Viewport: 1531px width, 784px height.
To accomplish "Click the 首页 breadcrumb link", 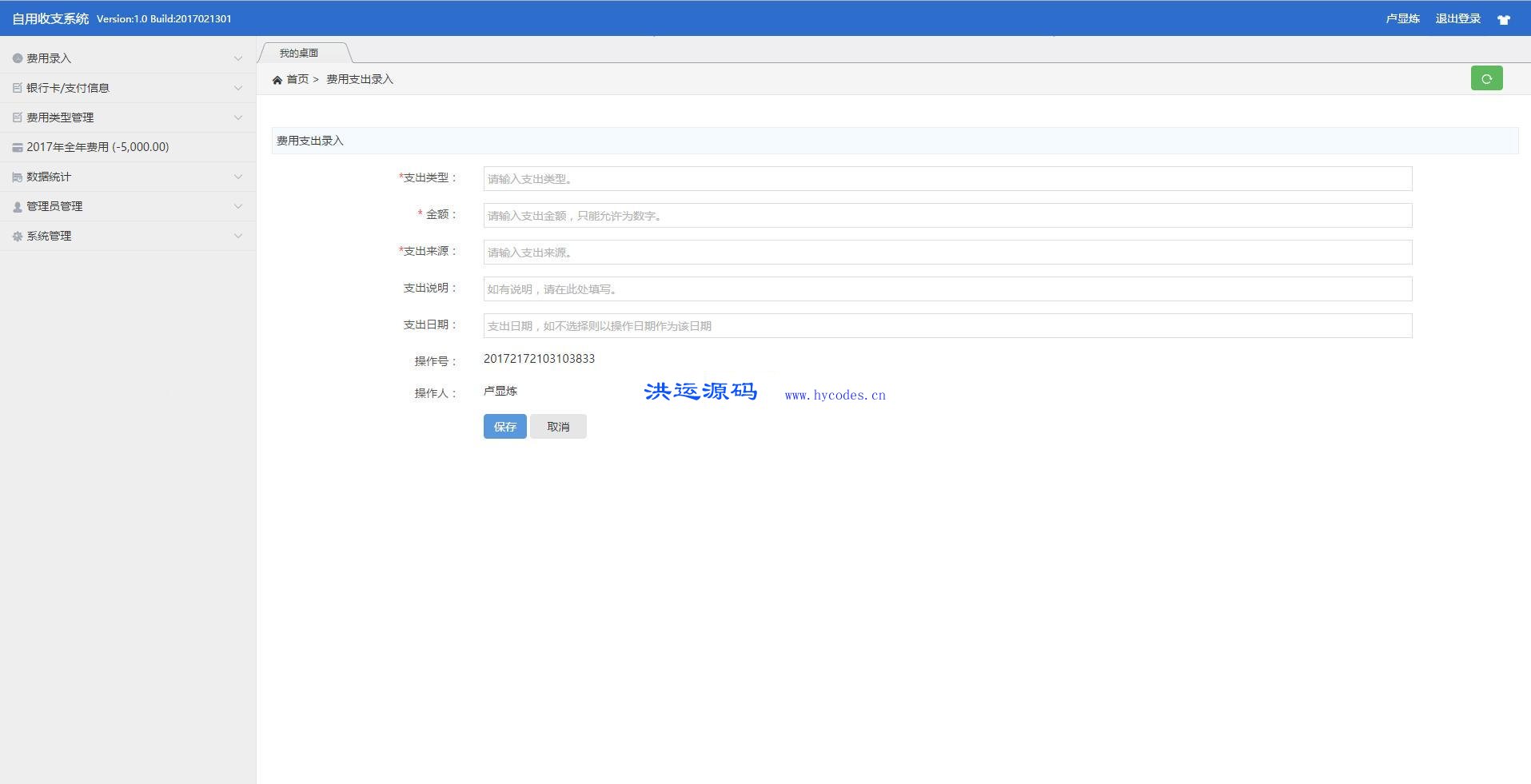I will click(297, 79).
